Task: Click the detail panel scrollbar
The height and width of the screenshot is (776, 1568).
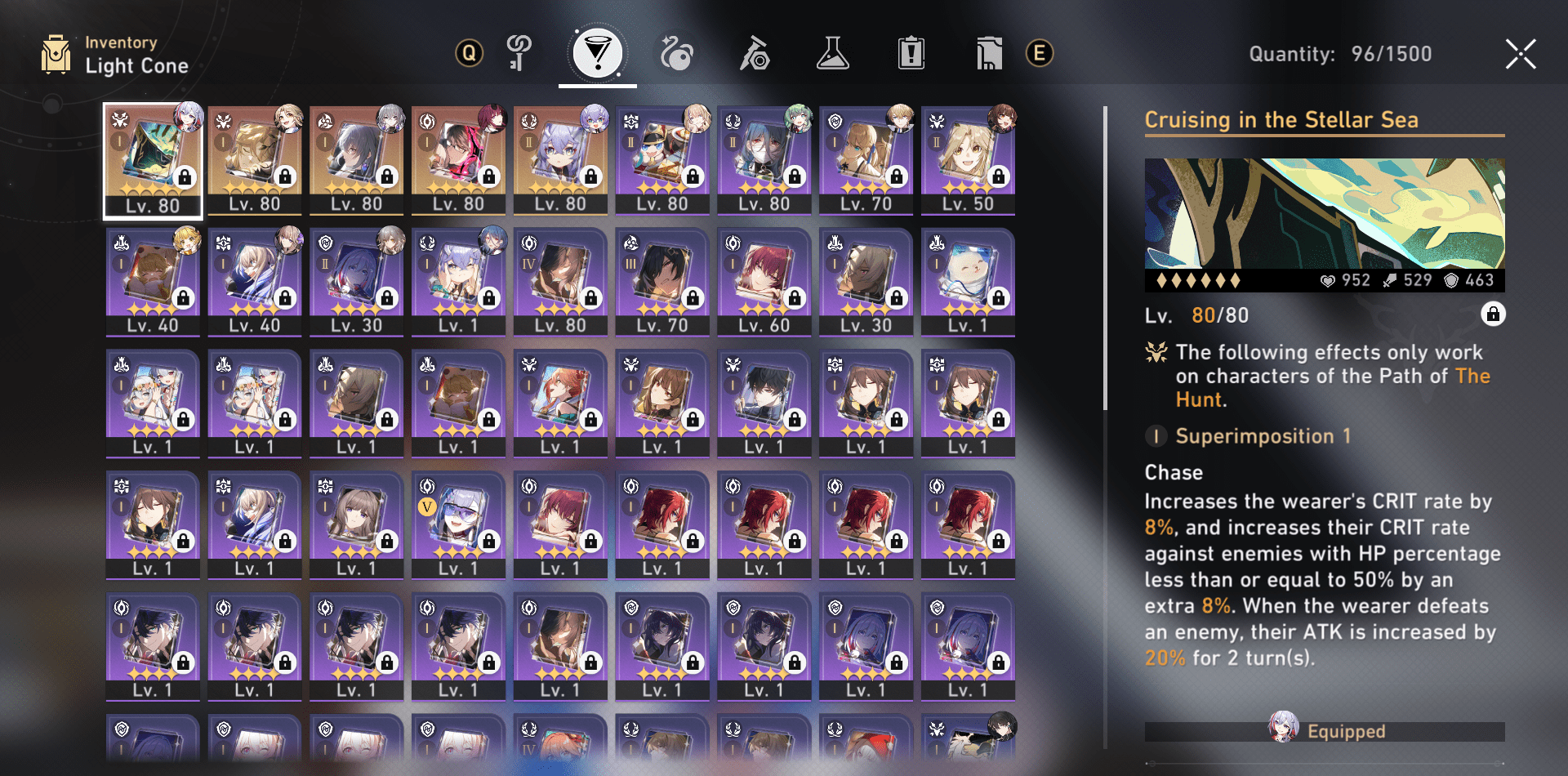Action: click(x=1105, y=257)
